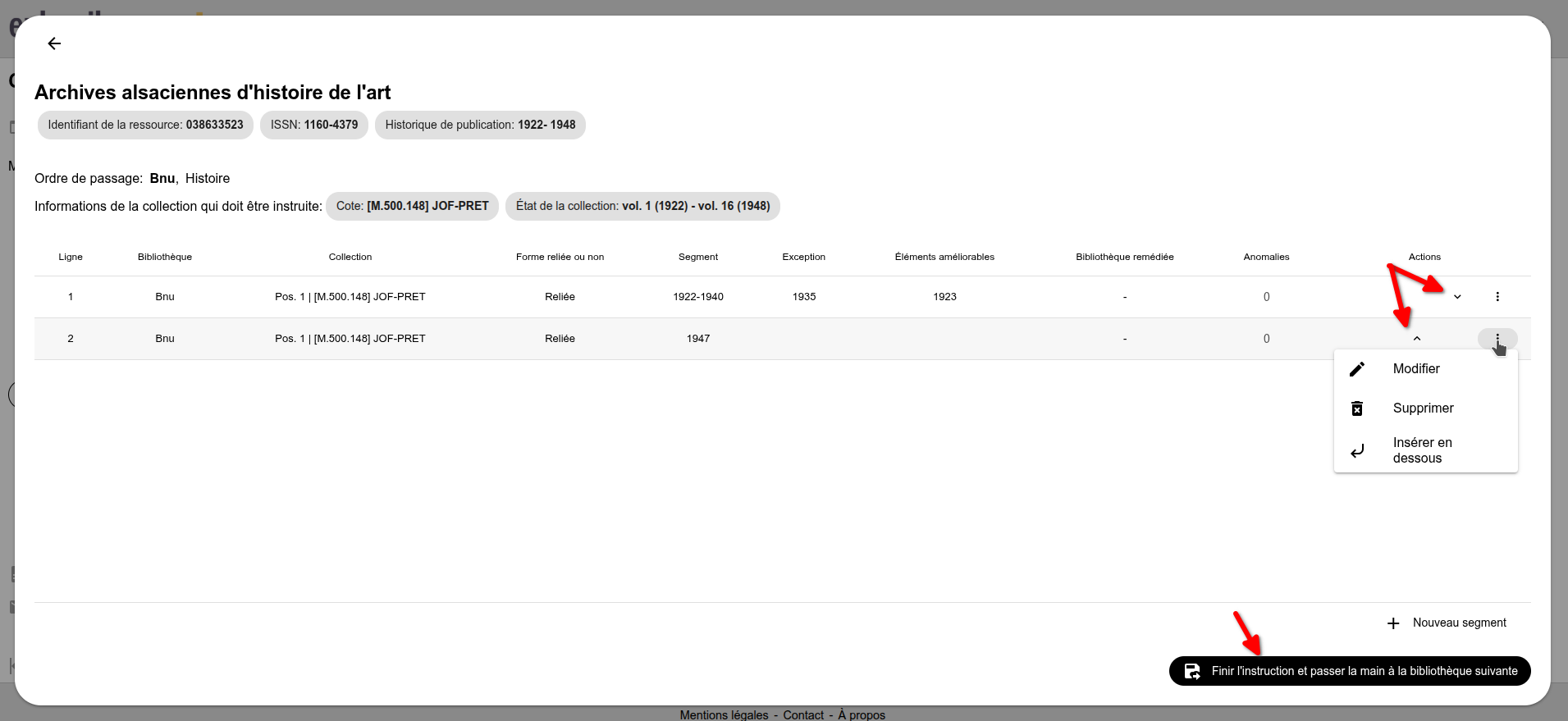Image resolution: width=1568 pixels, height=721 pixels.
Task: Click the pencil icon beside Modifier
Action: (x=1357, y=369)
